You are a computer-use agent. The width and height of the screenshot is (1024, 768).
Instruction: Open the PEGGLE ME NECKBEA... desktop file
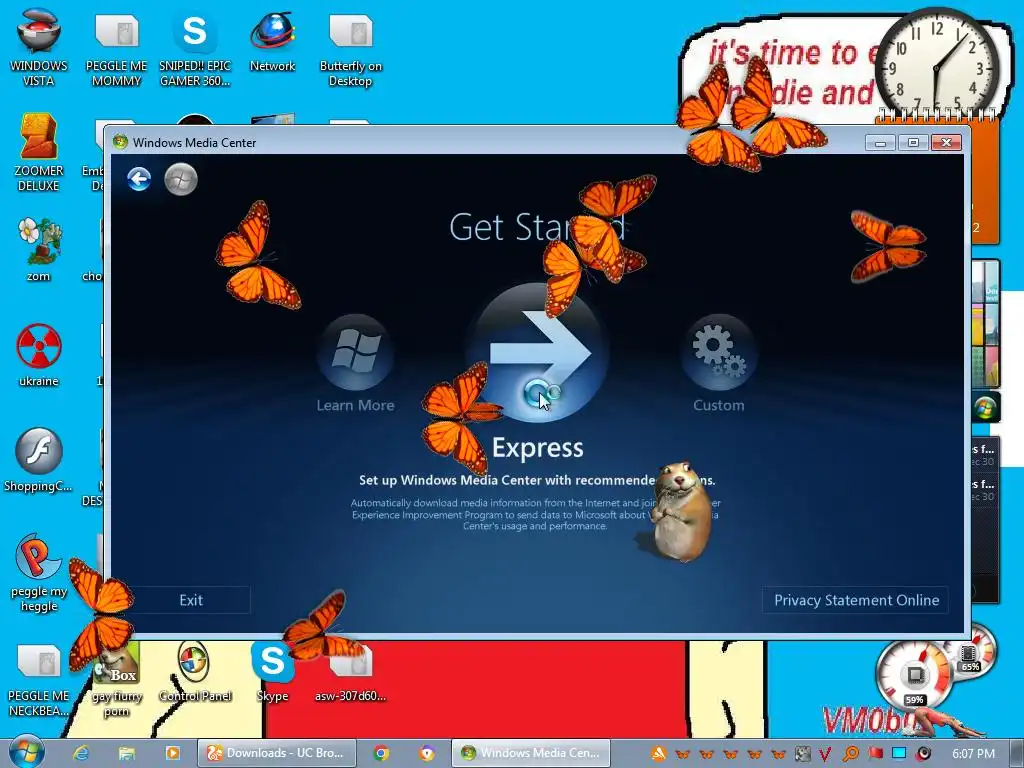click(39, 679)
